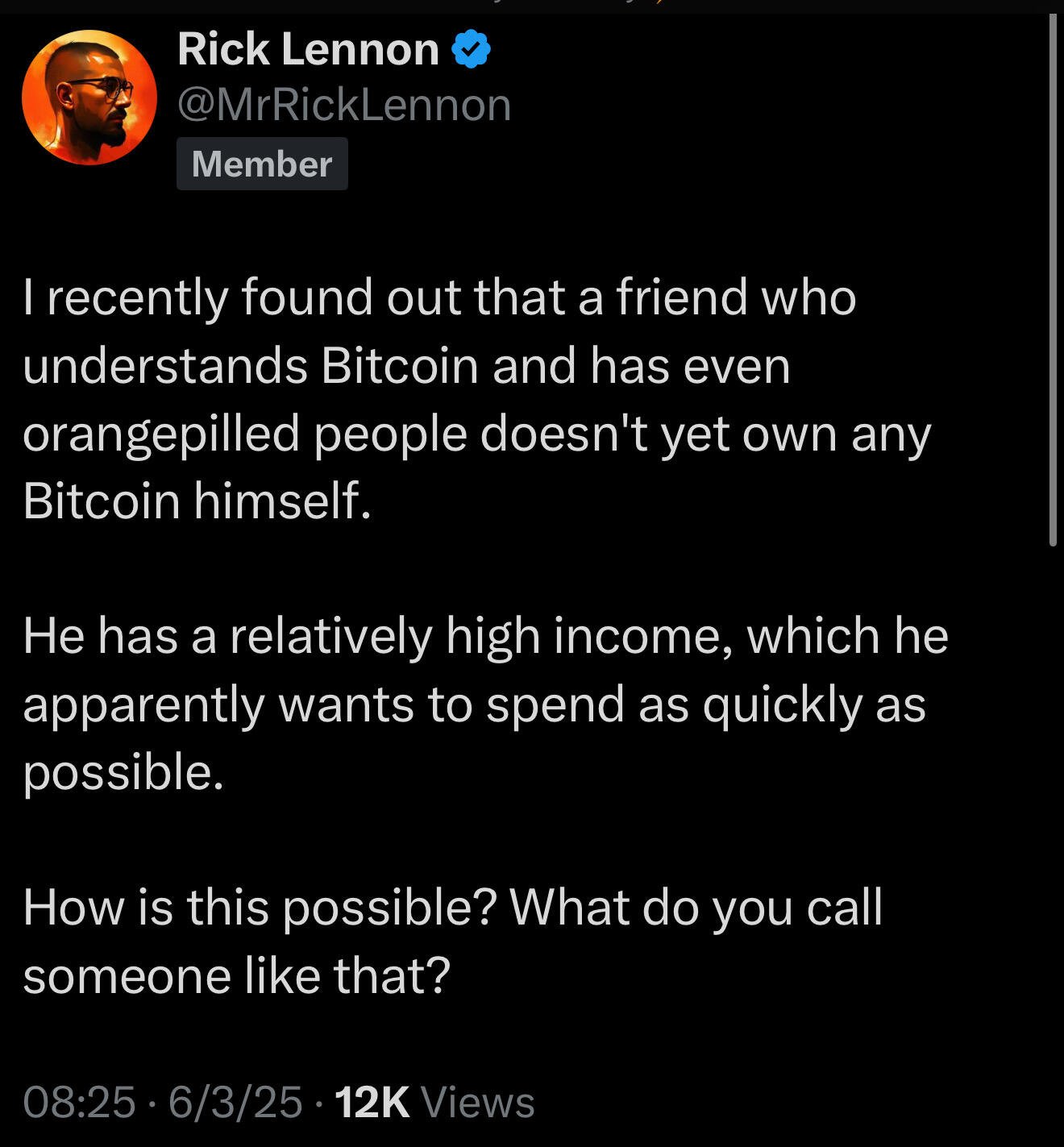Open Rick Lennon's profile avatar
1064x1147 pixels.
89,98
